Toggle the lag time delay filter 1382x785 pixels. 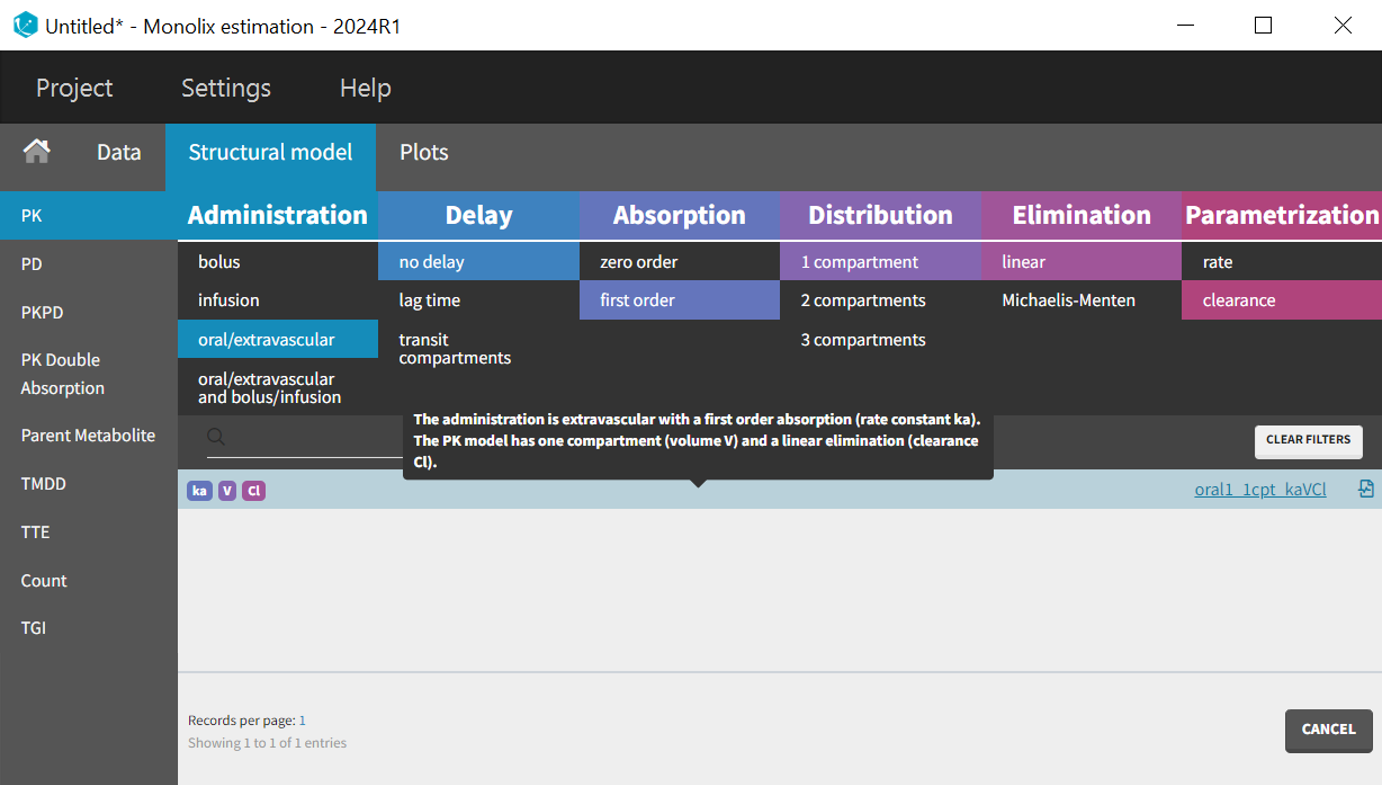pos(429,300)
